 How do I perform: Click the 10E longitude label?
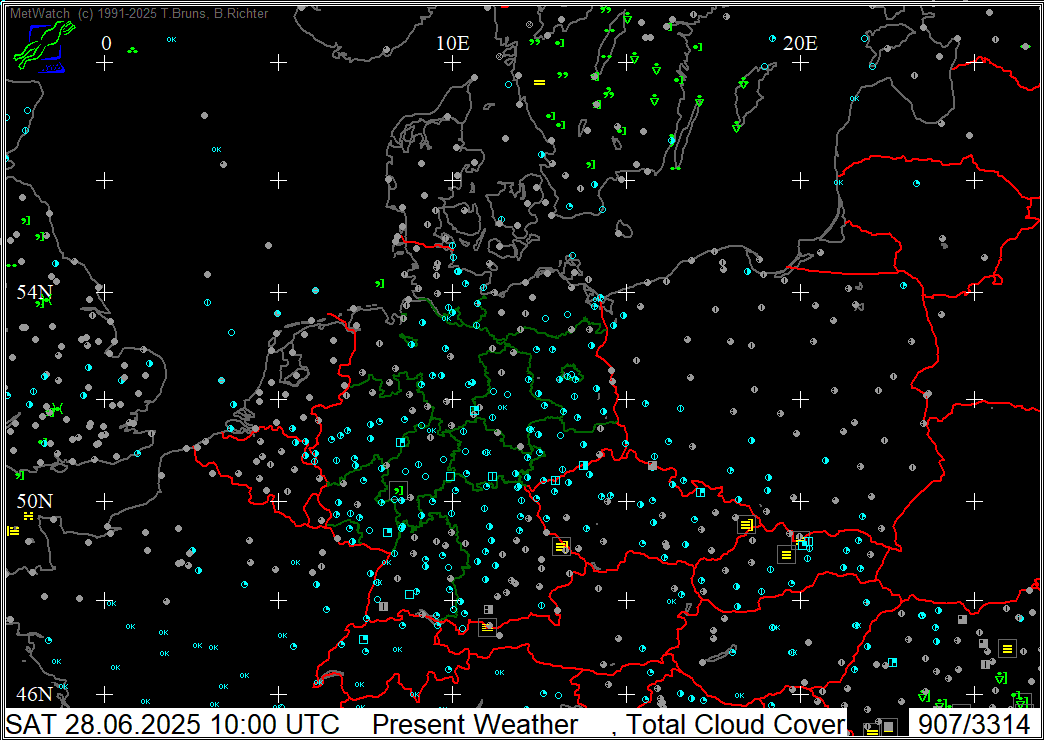click(x=453, y=43)
